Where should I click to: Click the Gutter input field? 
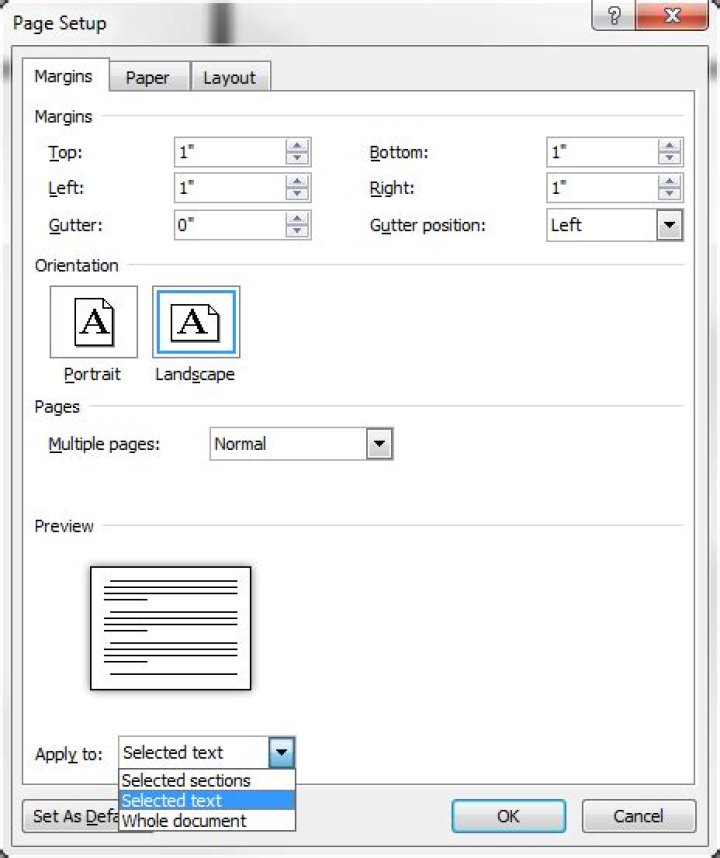[230, 225]
